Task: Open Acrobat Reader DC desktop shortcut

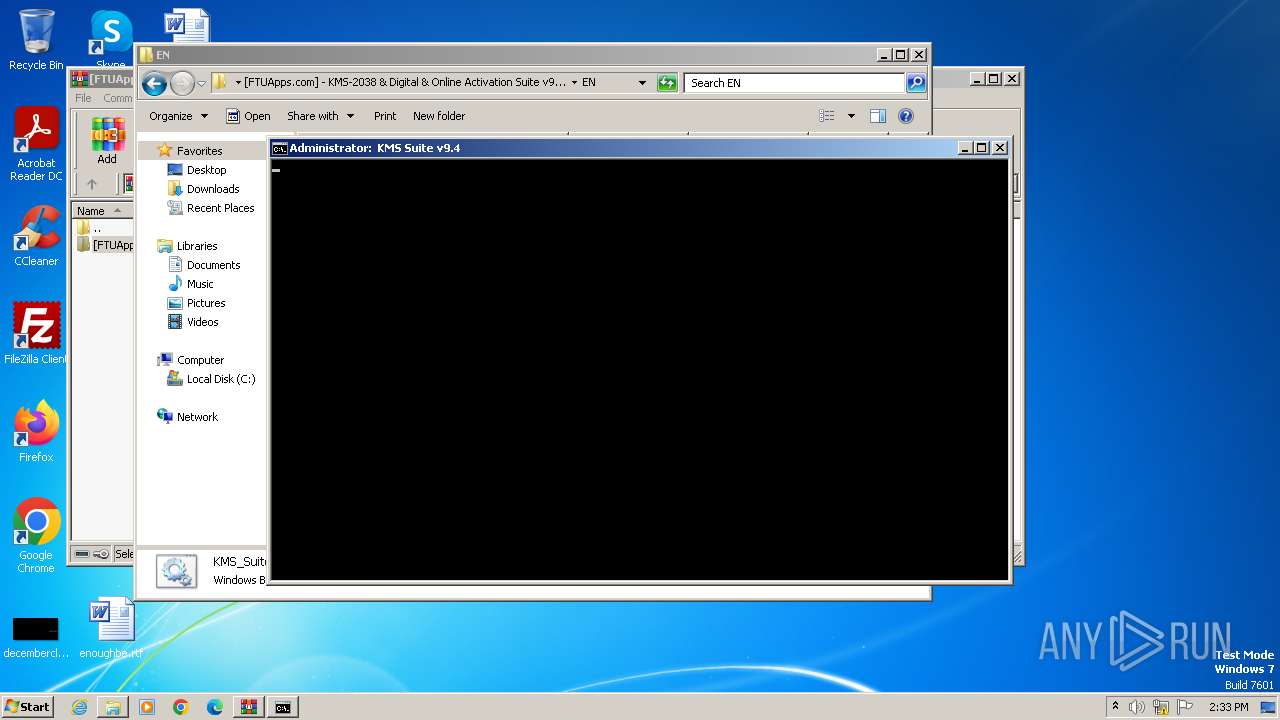Action: pyautogui.click(x=36, y=145)
